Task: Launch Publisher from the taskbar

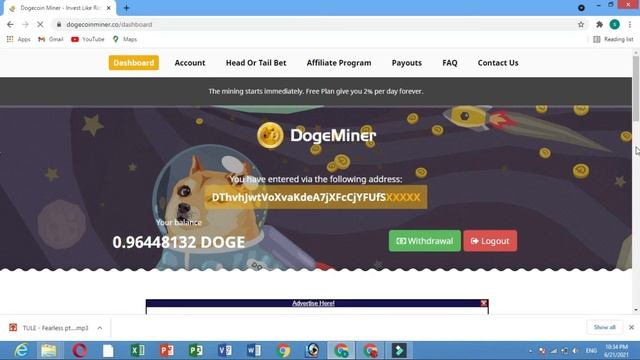Action: (x=196, y=351)
